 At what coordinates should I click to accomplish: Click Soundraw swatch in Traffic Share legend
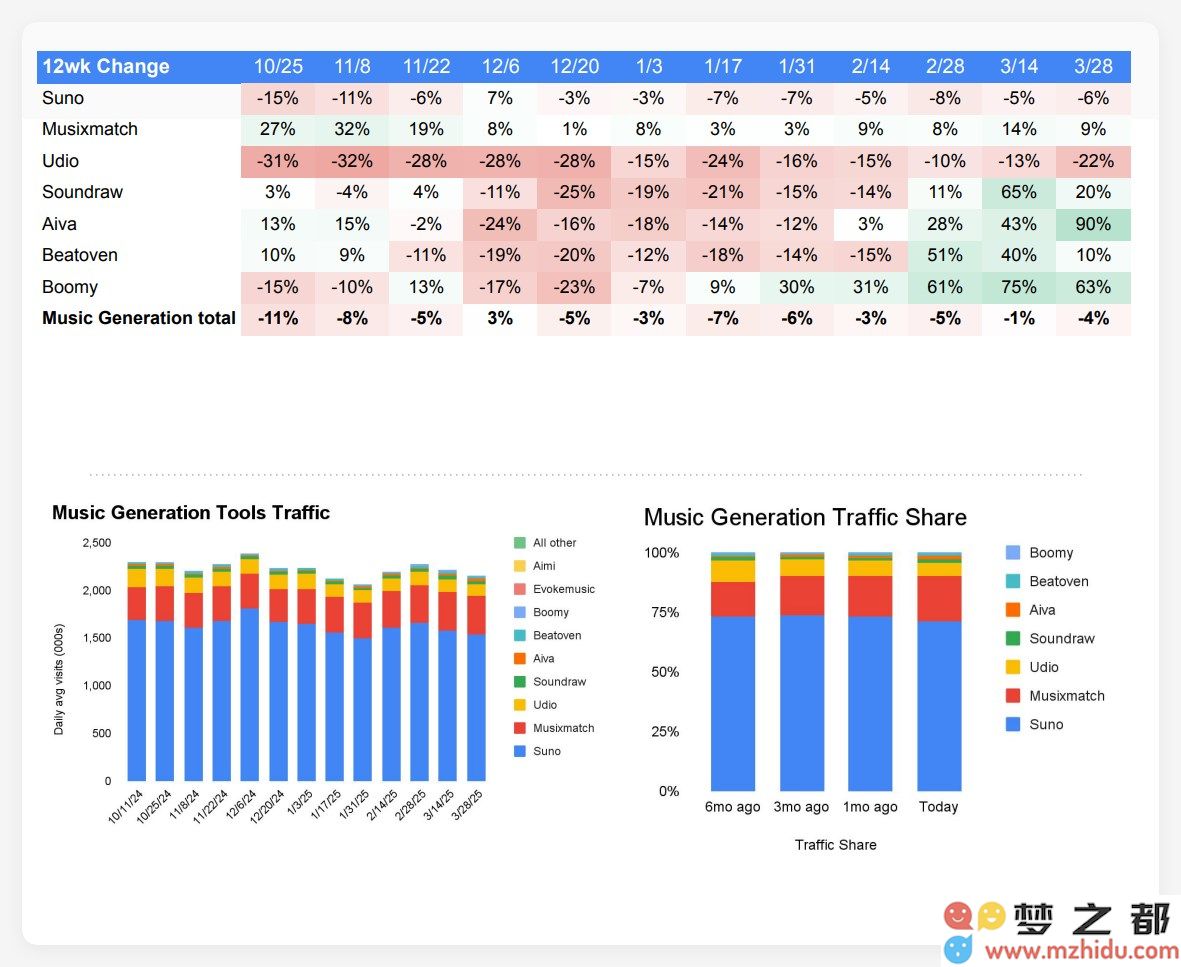[1013, 638]
